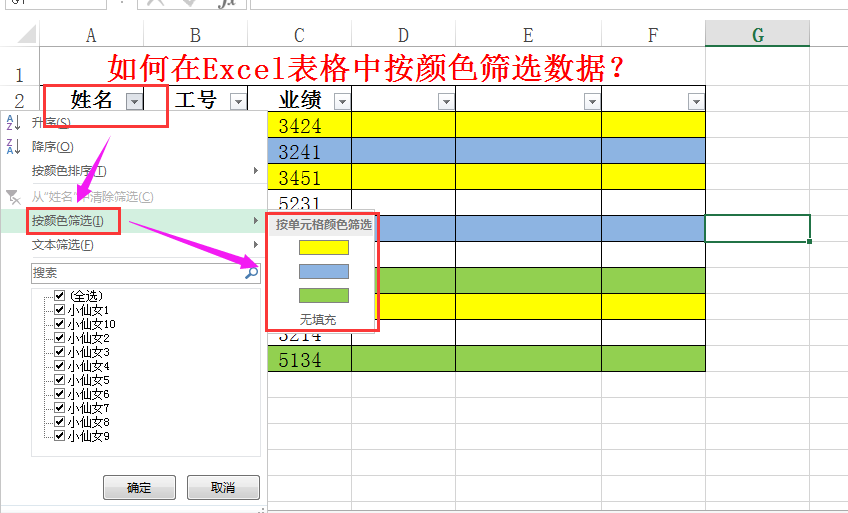Select row 2 header
Screen dimensions: 848x513
pyautogui.click(x=19, y=100)
